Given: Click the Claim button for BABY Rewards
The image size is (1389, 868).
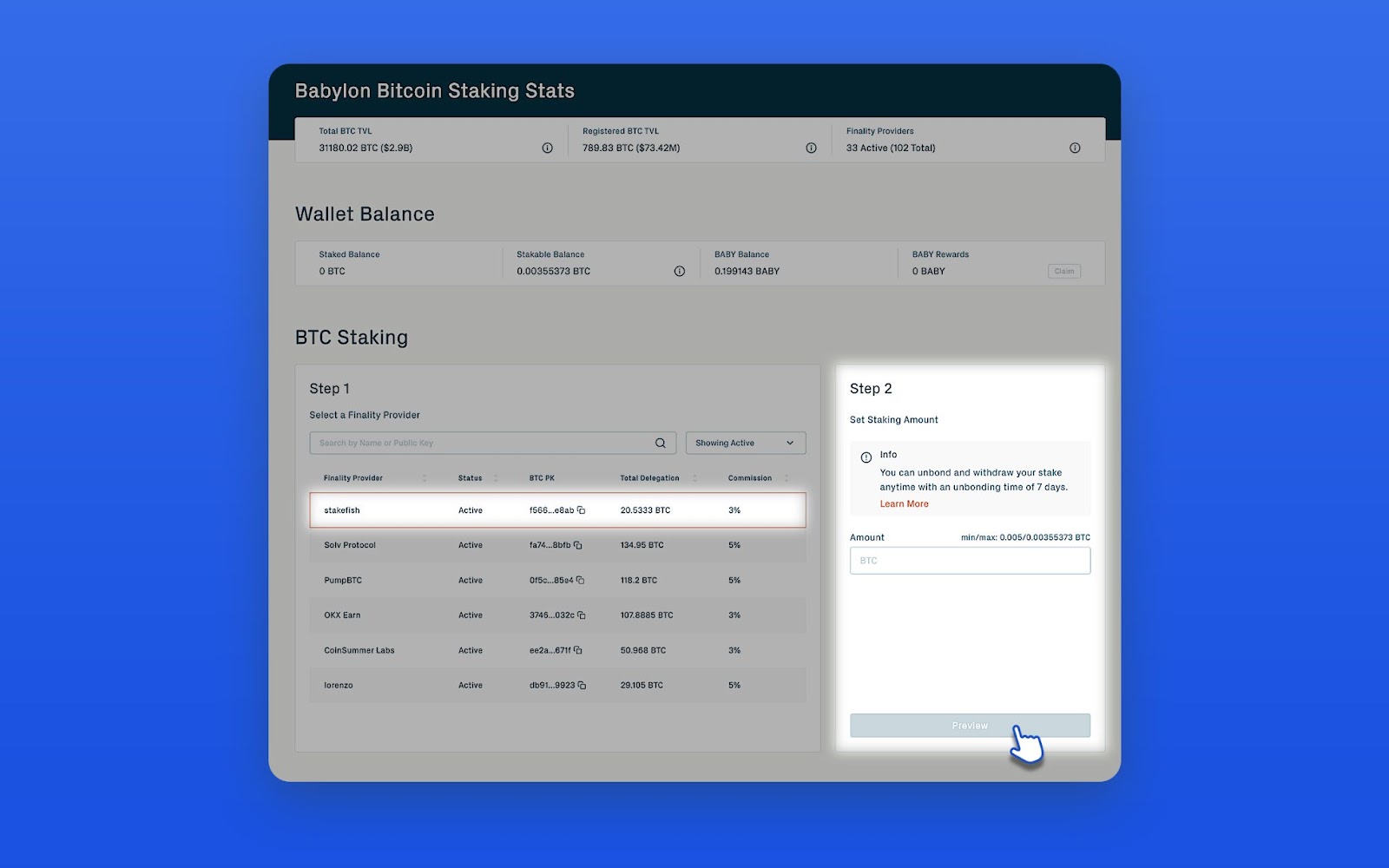Looking at the screenshot, I should tap(1064, 271).
